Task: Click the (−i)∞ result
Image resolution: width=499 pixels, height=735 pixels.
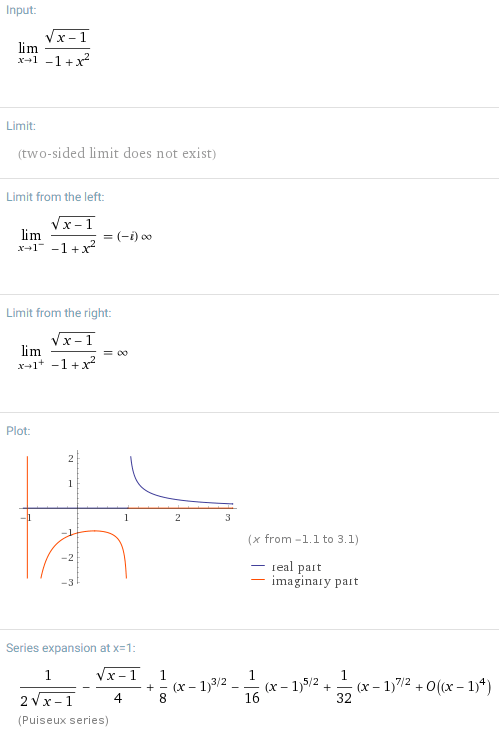Action: (134, 236)
